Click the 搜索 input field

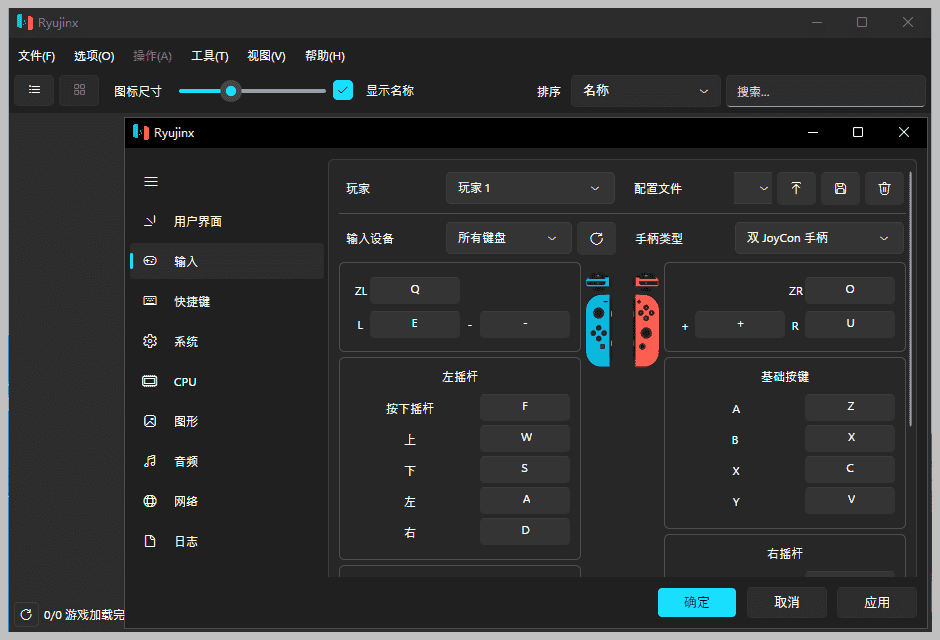coord(825,91)
